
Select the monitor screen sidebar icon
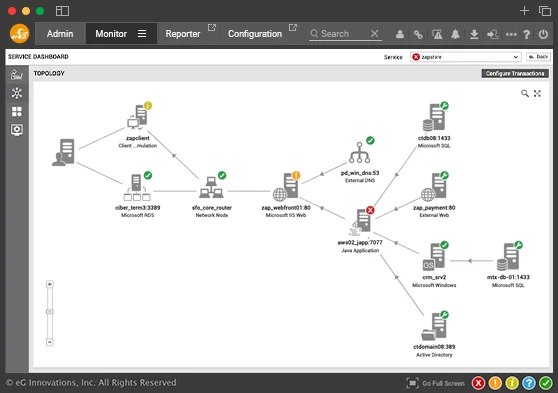(17, 130)
